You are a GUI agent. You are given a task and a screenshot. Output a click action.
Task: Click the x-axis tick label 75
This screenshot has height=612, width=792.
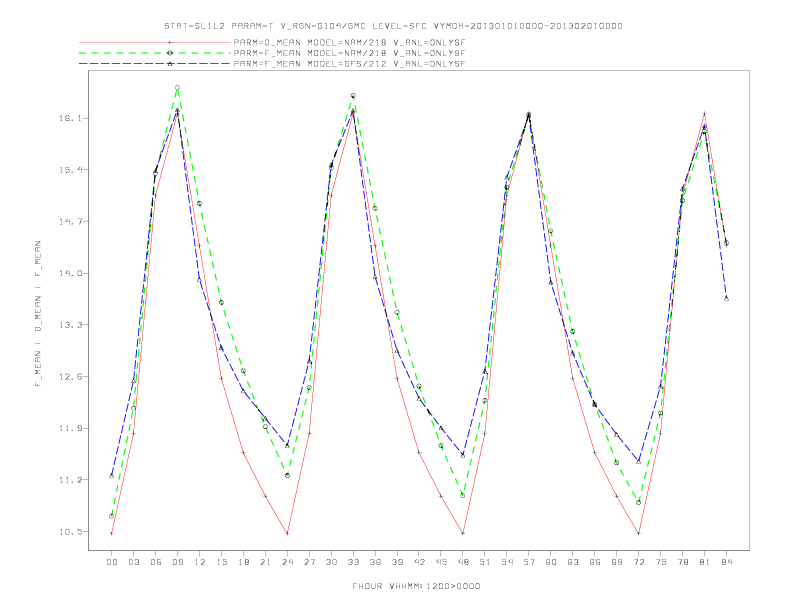(661, 562)
